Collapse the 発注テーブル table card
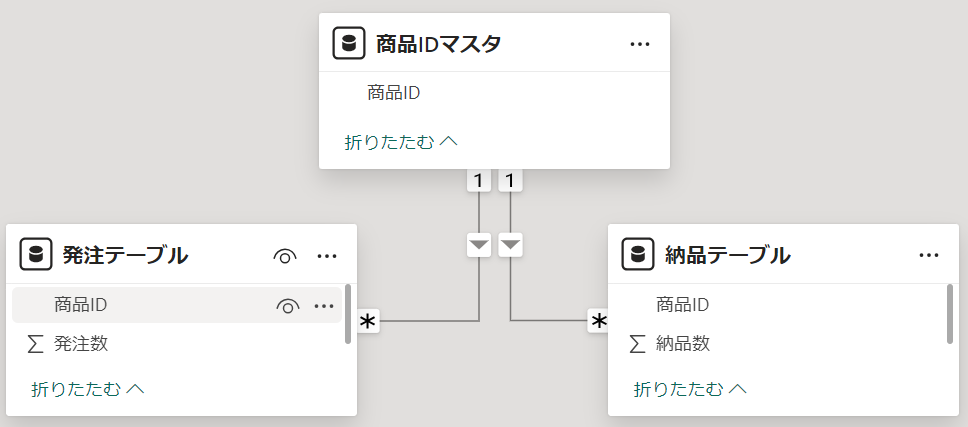Viewport: 968px width, 427px height. click(88, 388)
